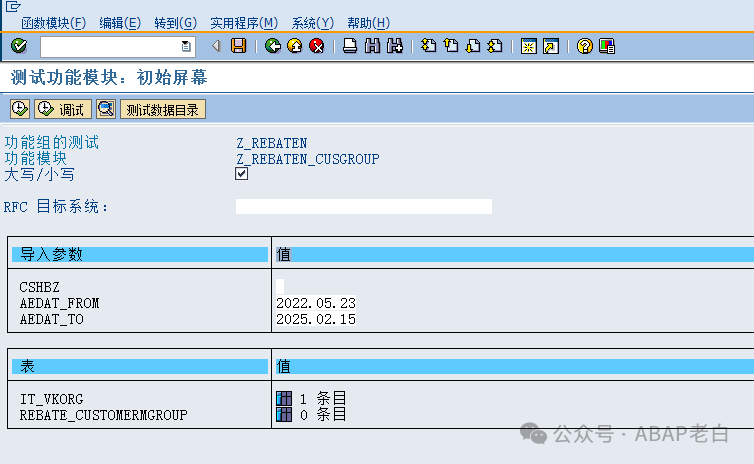Open REBATE_CUSTOMERMGROUP table entries icon
The width and height of the screenshot is (754, 464).
click(x=284, y=414)
